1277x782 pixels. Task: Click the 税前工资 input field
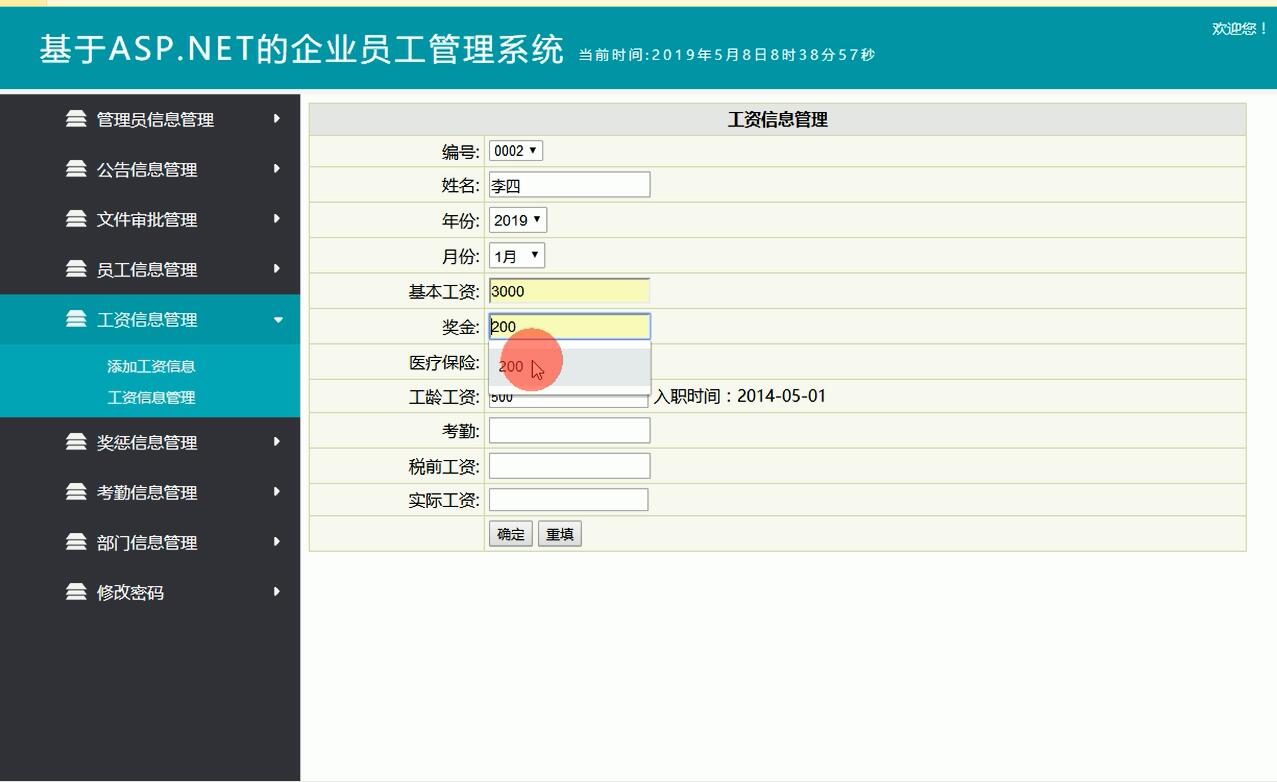click(x=569, y=466)
